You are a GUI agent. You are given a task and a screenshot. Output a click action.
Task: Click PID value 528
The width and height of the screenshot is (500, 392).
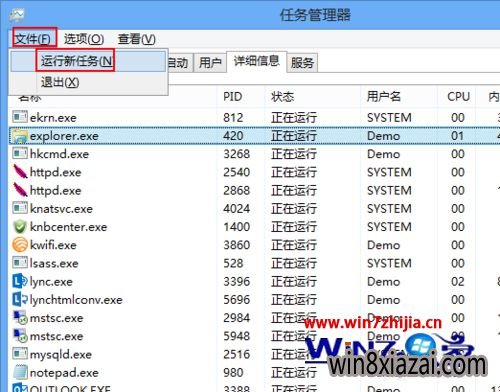click(x=233, y=263)
